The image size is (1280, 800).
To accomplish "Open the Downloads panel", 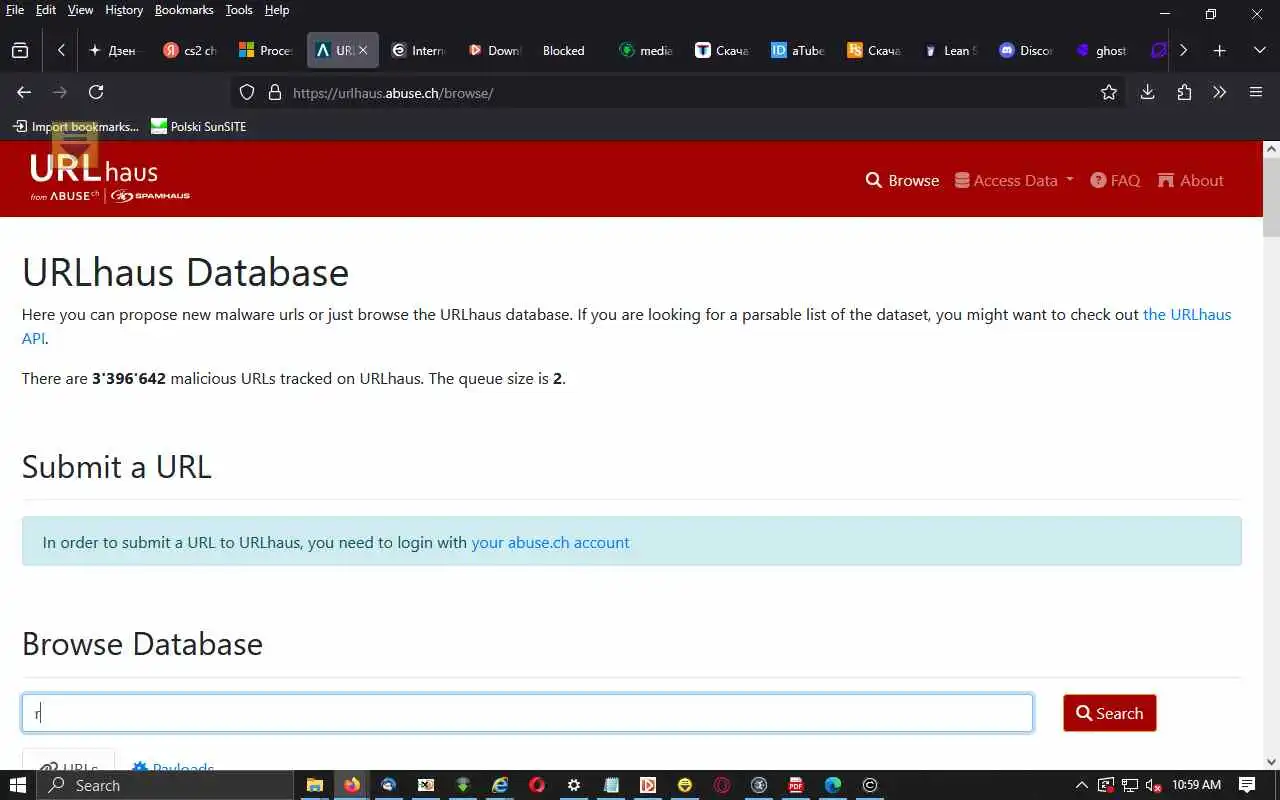I will tap(1147, 92).
